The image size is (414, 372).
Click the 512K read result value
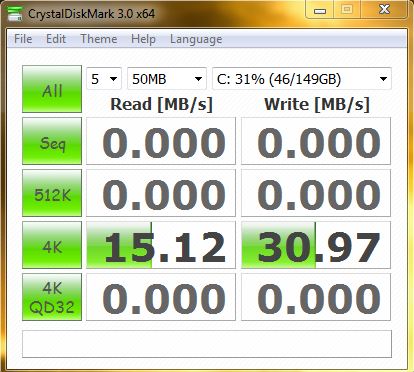pos(161,193)
